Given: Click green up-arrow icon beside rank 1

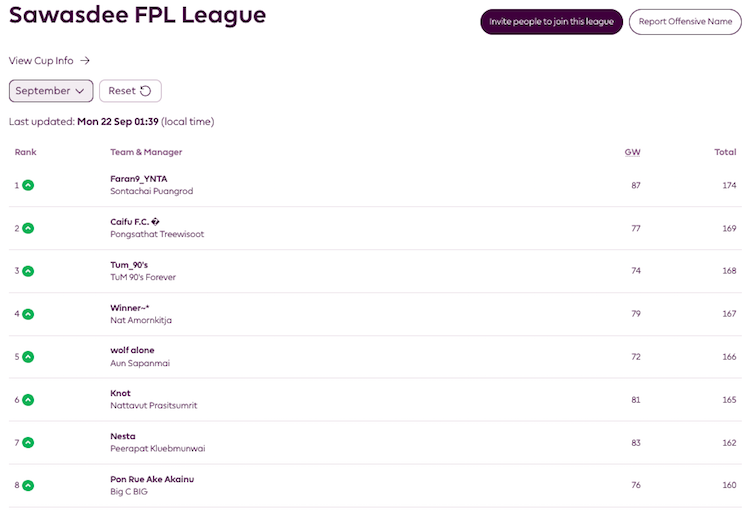Looking at the screenshot, I should tap(28, 185).
